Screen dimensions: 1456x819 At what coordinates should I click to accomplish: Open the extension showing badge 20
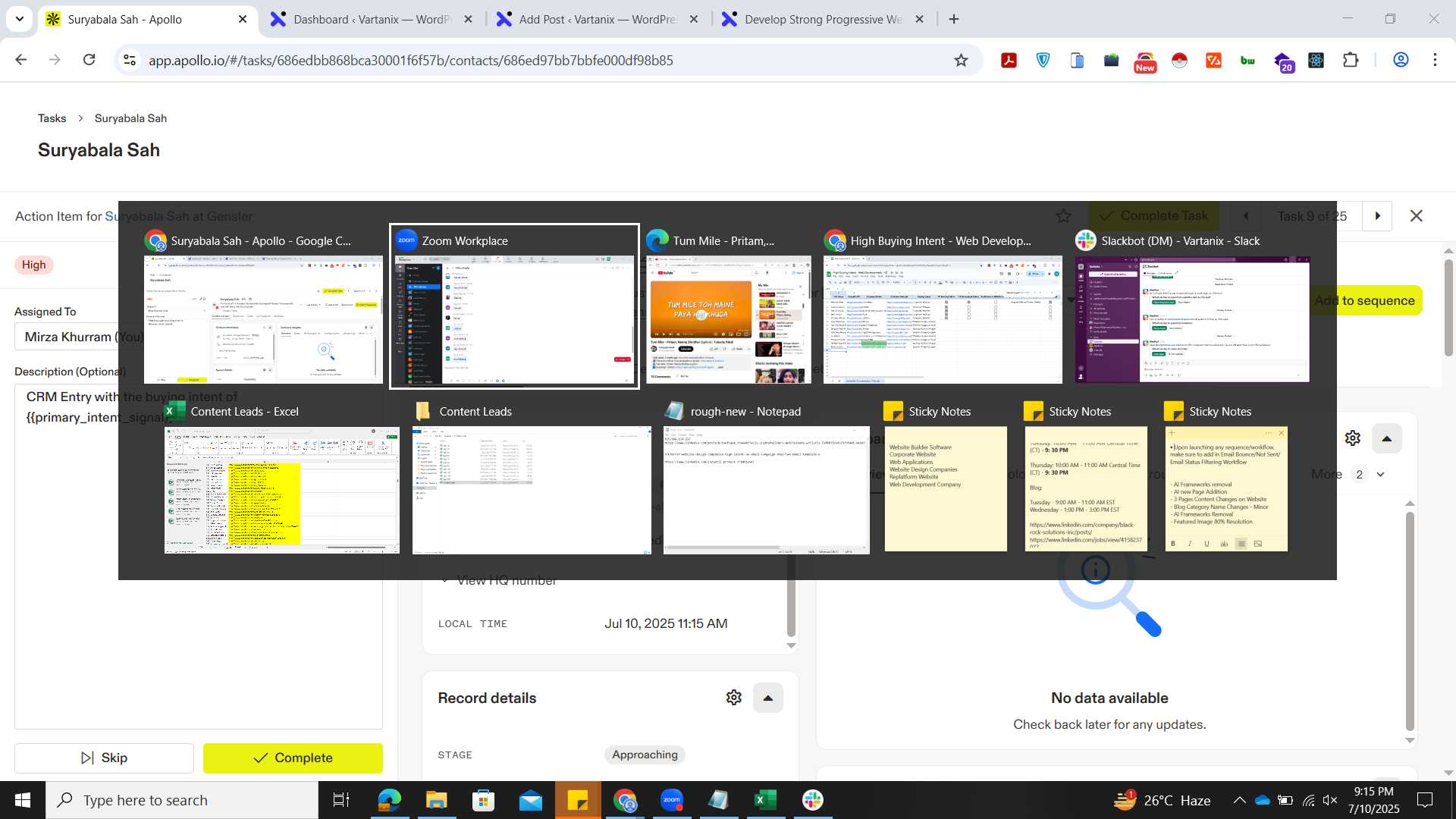click(1283, 61)
